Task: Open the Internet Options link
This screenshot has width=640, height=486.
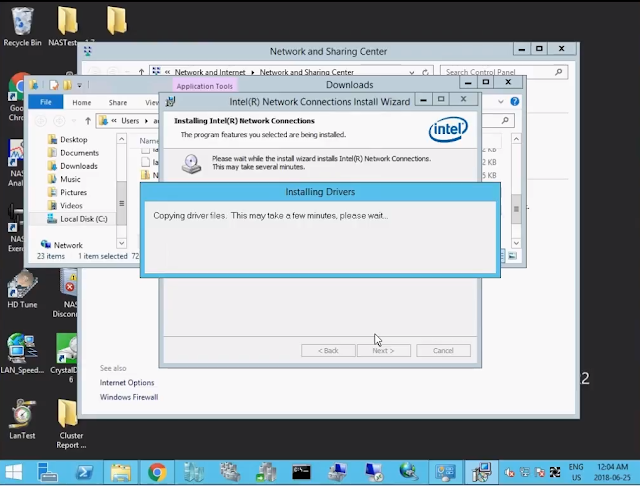Action: [x=127, y=383]
